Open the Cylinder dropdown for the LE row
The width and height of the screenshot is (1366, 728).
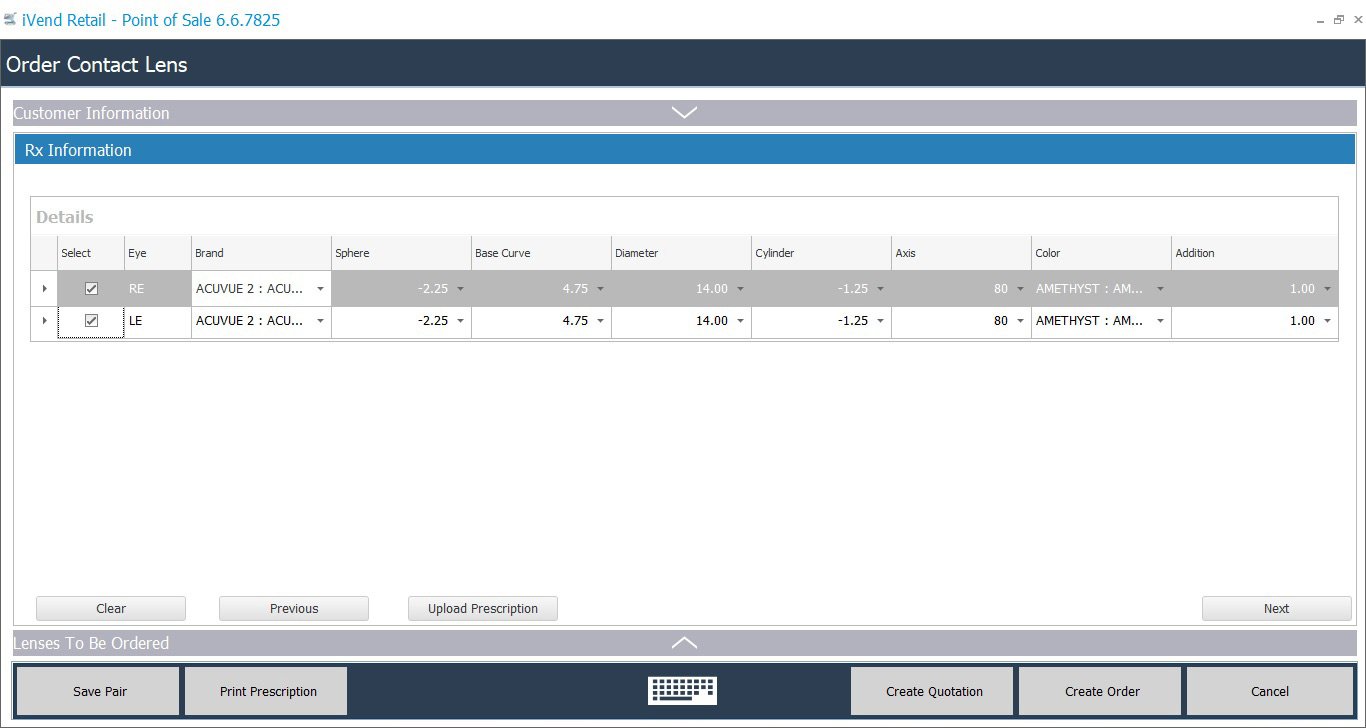[880, 321]
